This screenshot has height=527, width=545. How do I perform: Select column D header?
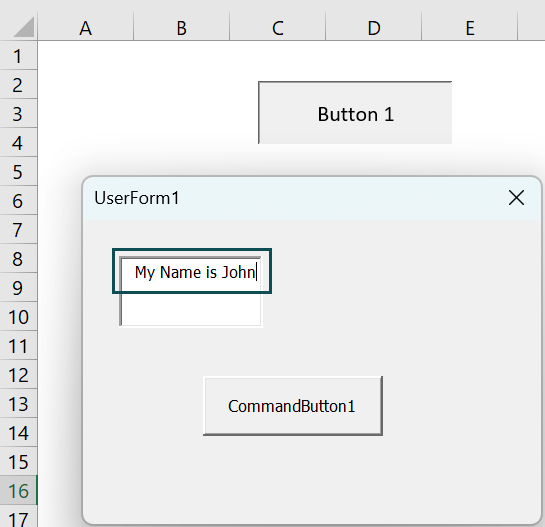(374, 28)
